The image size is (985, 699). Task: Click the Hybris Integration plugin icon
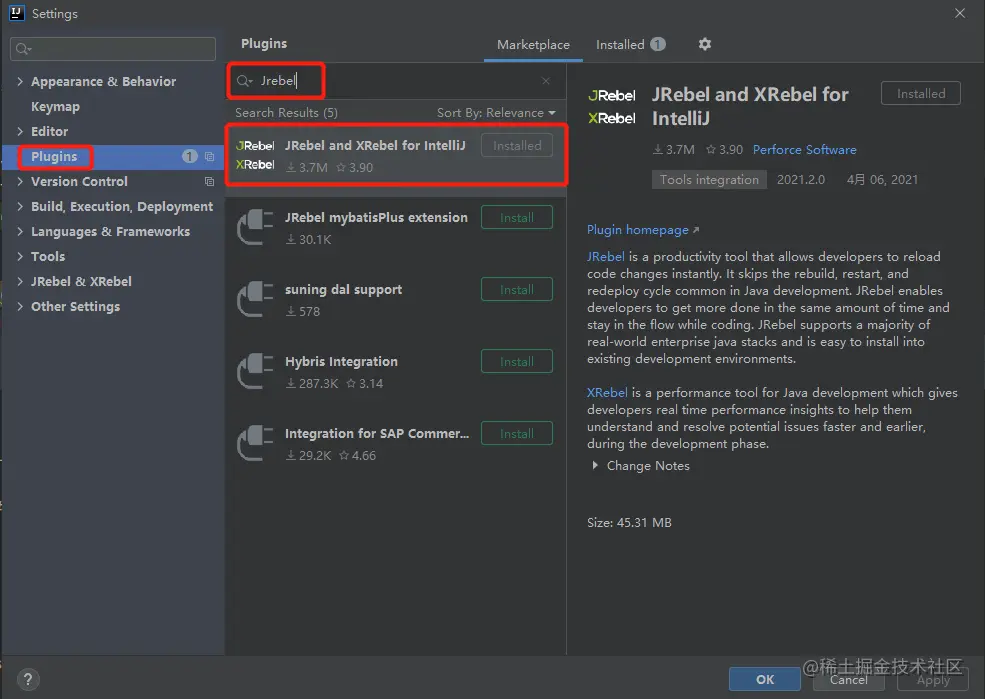(255, 371)
